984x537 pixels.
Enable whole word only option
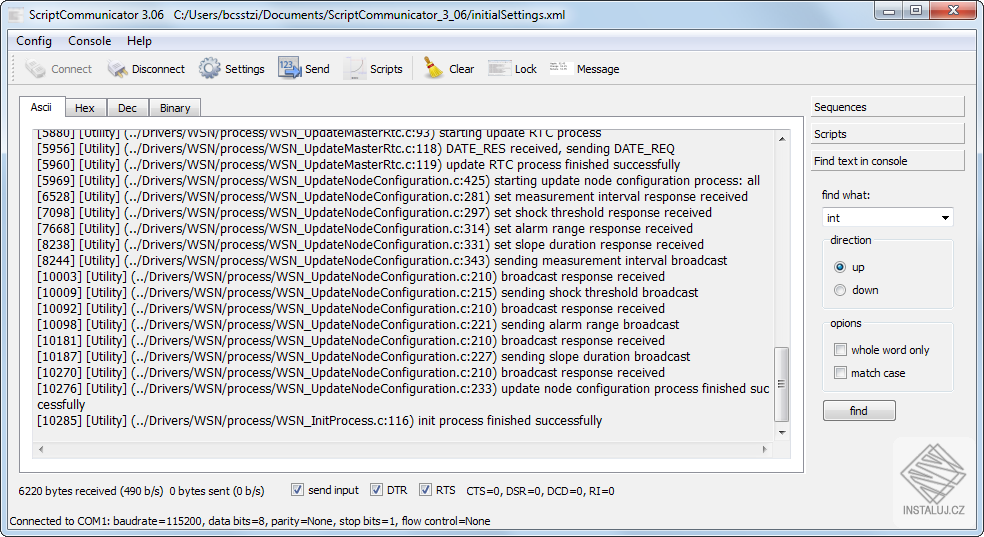click(840, 349)
